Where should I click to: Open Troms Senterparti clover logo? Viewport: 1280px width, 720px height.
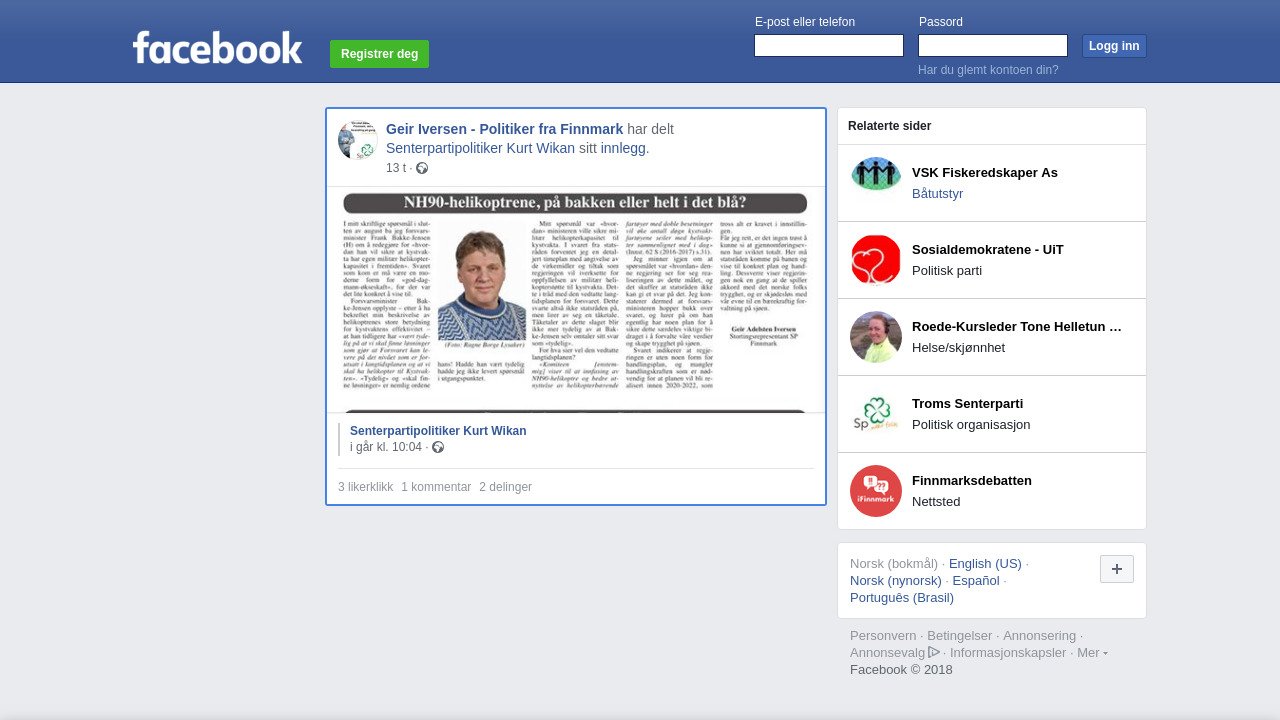(876, 414)
